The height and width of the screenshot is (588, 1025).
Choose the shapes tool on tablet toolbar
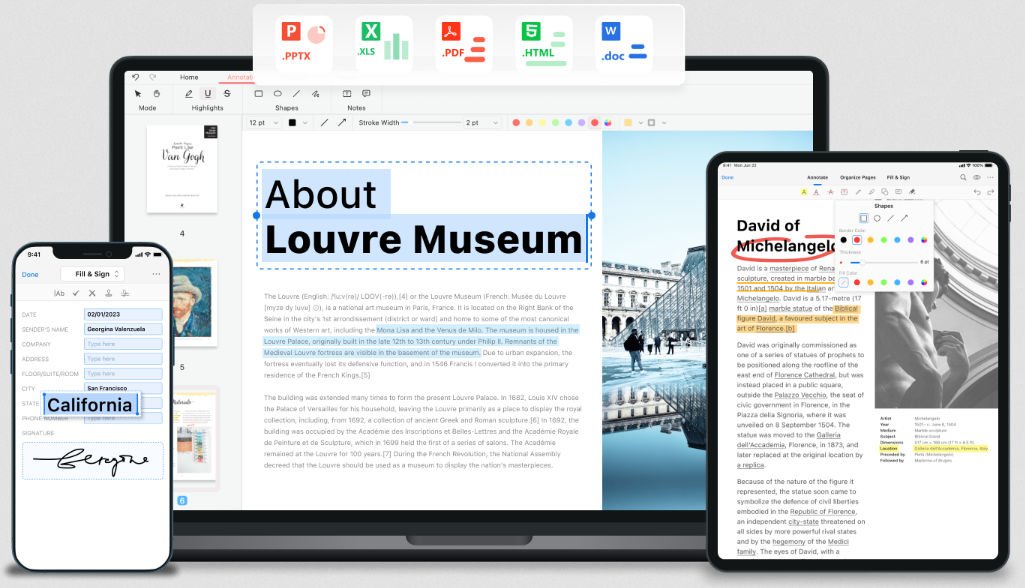pos(884,192)
